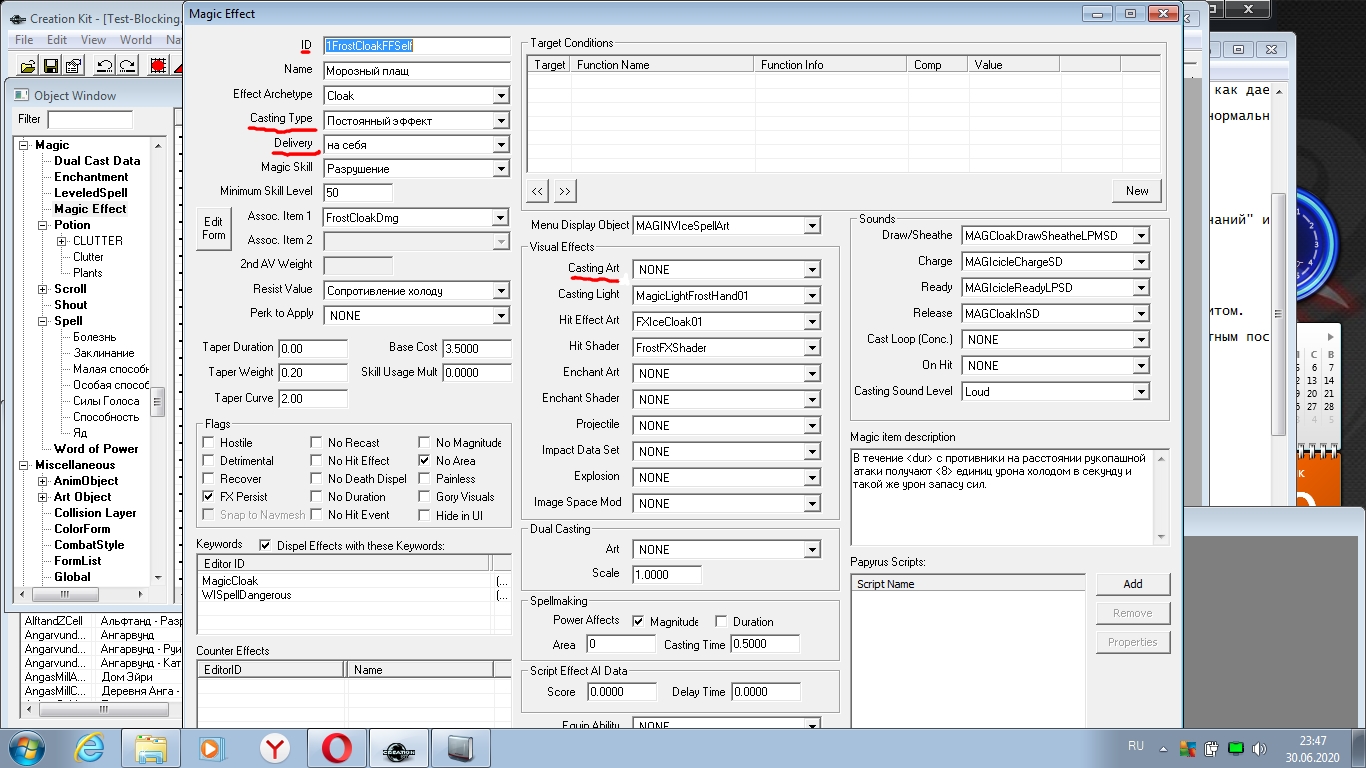Viewport: 1366px width, 768px height.
Task: Open the File menu
Action: point(24,40)
